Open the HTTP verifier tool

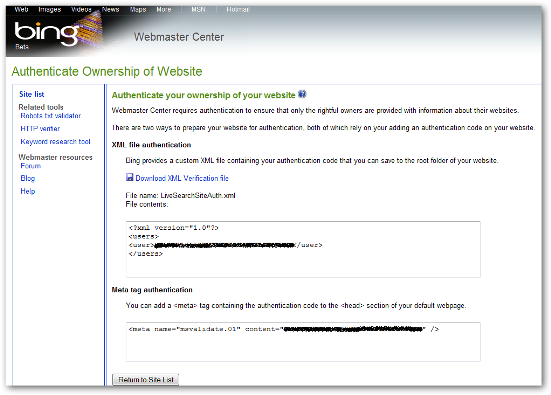click(40, 129)
